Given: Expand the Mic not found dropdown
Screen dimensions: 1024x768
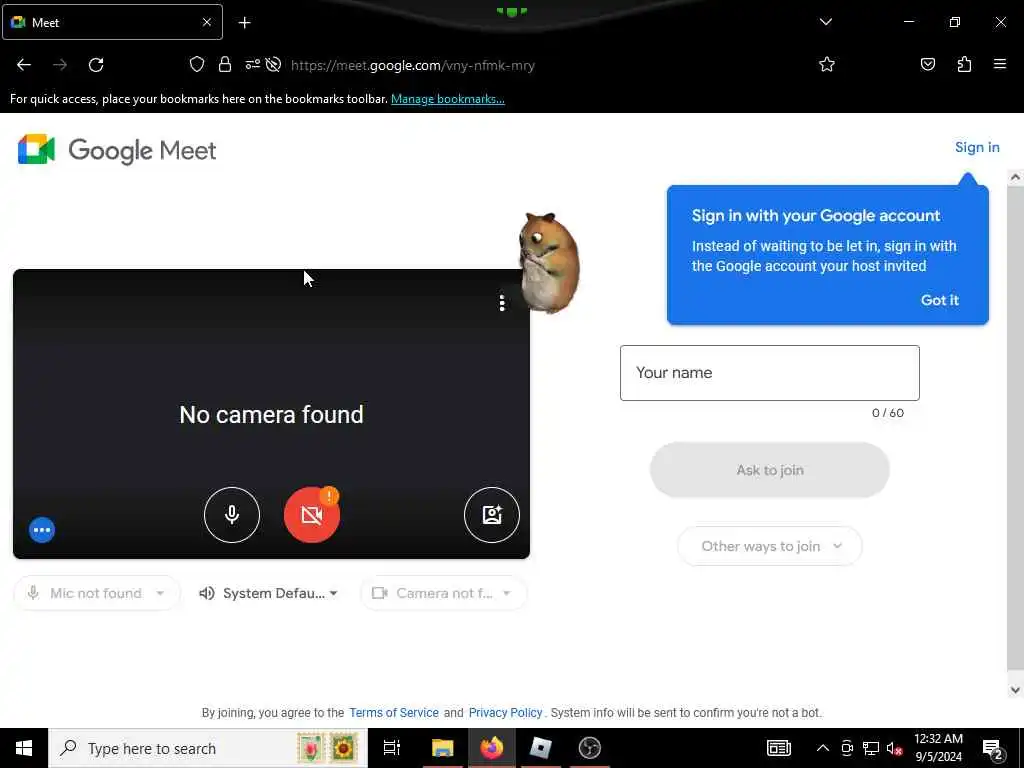Looking at the screenshot, I should coord(97,593).
